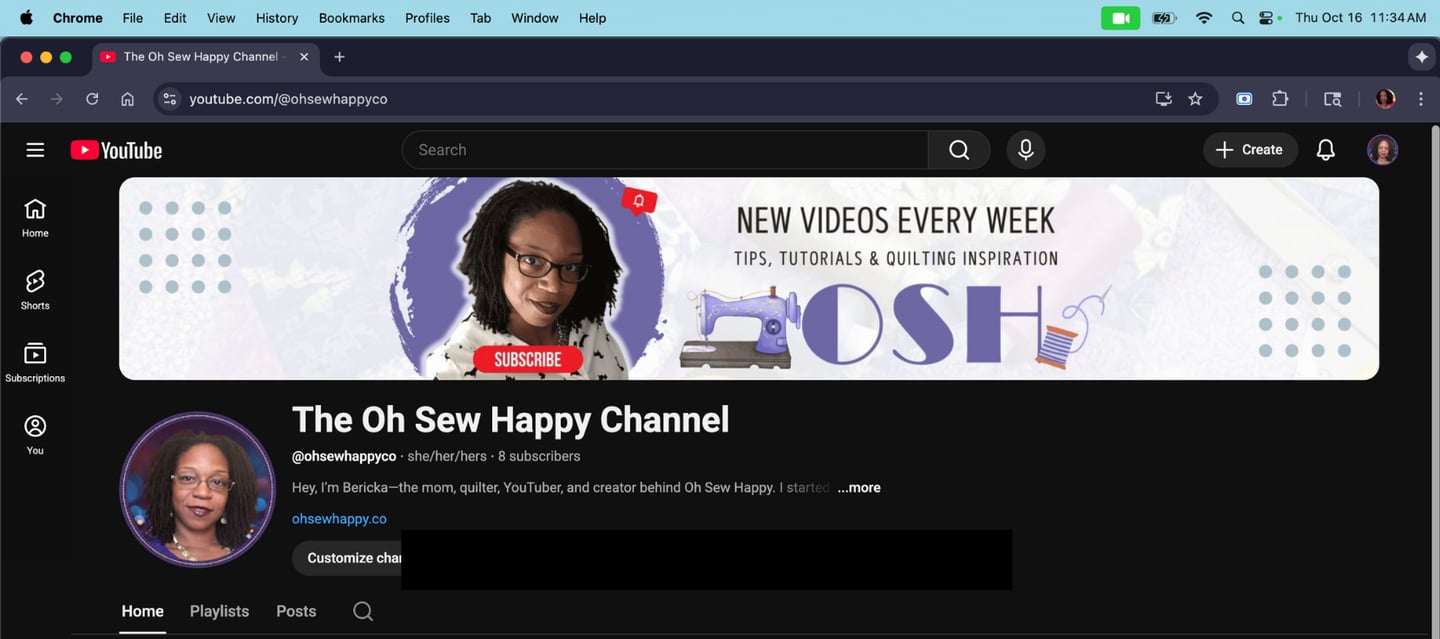Switch to the Posts tab
Viewport: 1440px width, 639px height.
click(x=296, y=611)
